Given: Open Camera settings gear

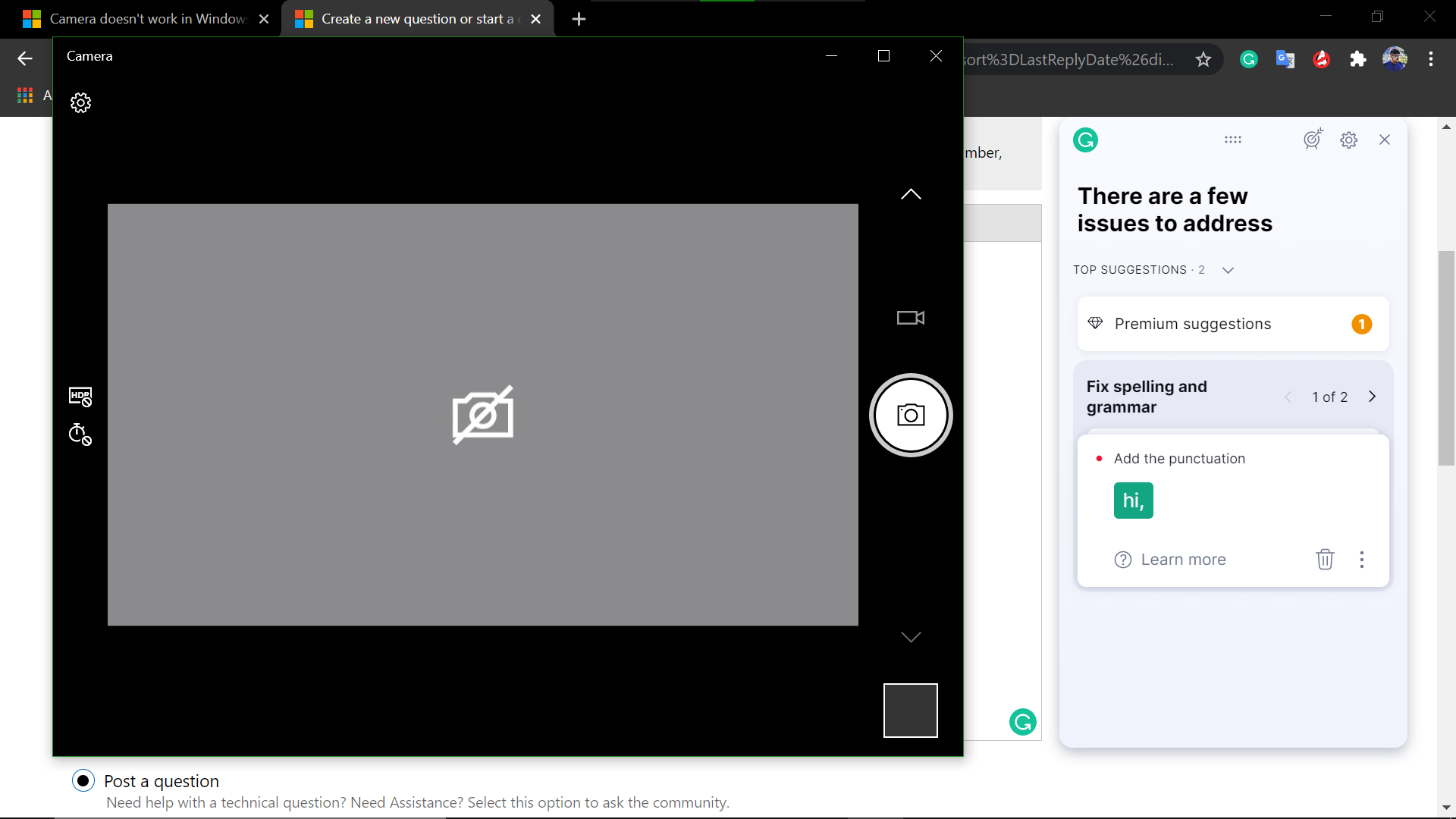Looking at the screenshot, I should pyautogui.click(x=80, y=102).
